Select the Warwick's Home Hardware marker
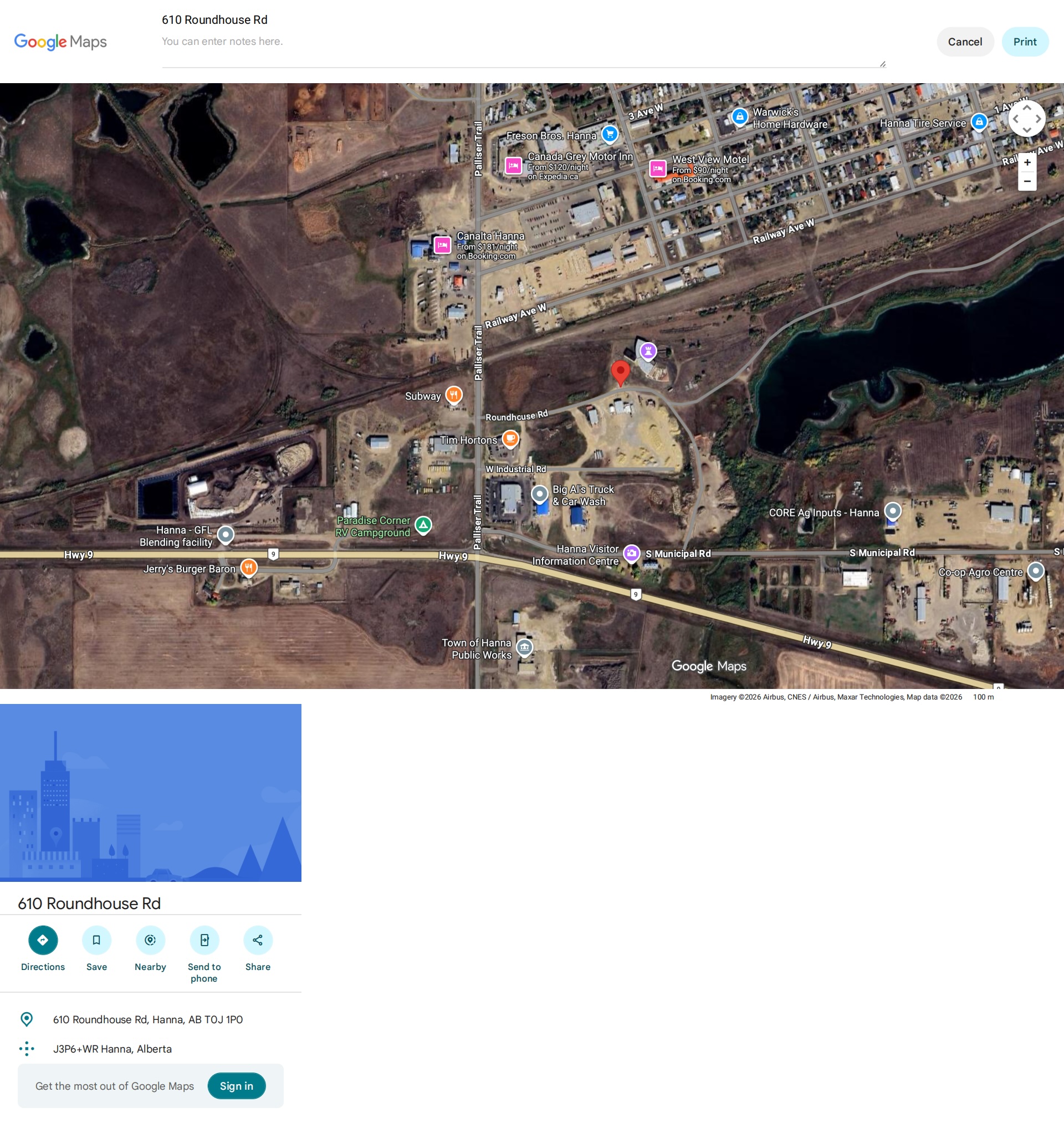1064x1123 pixels. pyautogui.click(x=740, y=117)
